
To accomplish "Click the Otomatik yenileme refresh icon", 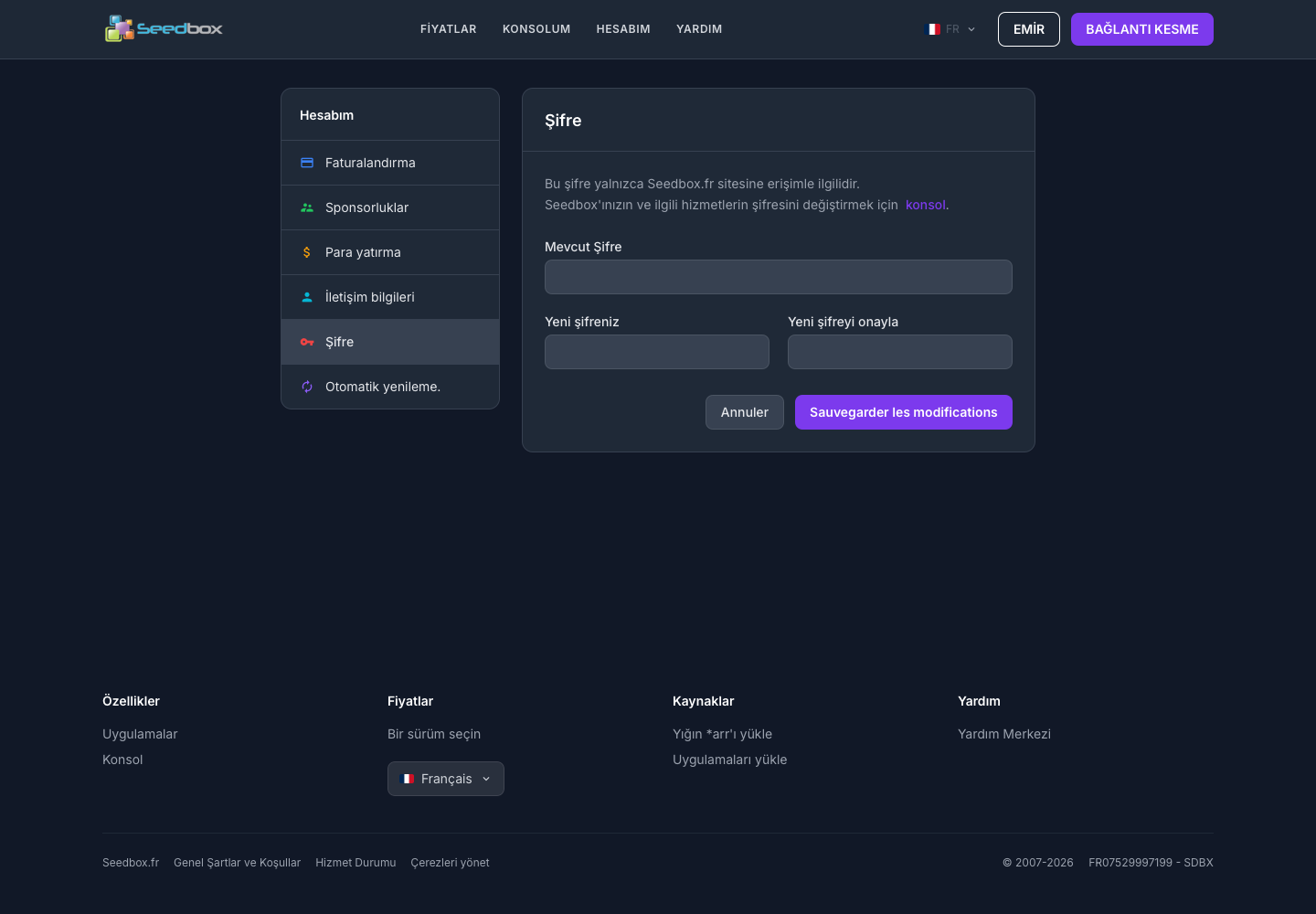I will pyautogui.click(x=307, y=387).
